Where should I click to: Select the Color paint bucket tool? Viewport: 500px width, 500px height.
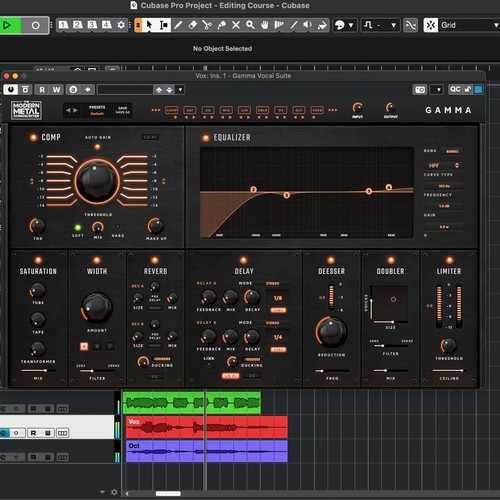click(x=322, y=25)
